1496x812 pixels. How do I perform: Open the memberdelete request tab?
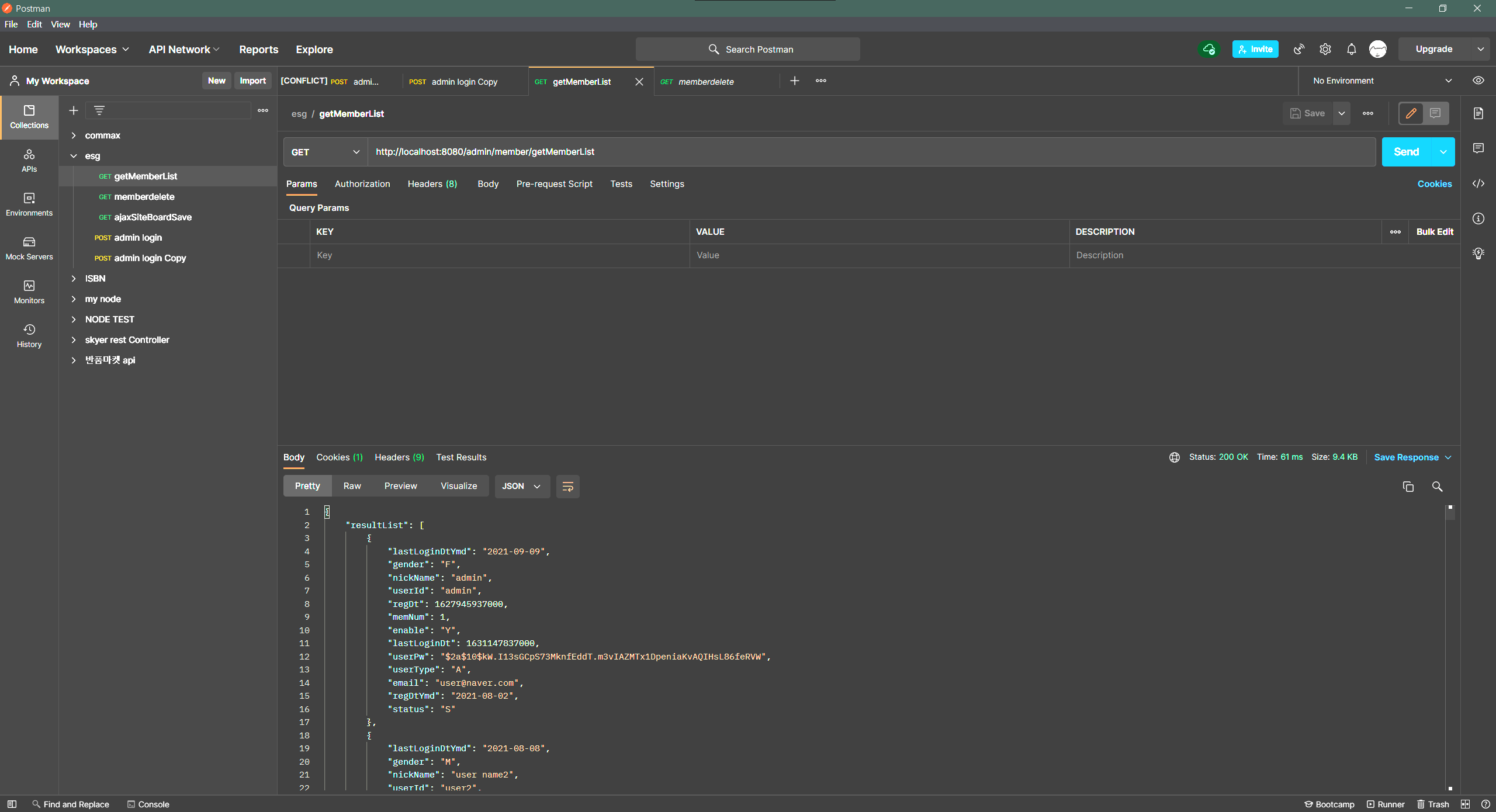tap(705, 82)
